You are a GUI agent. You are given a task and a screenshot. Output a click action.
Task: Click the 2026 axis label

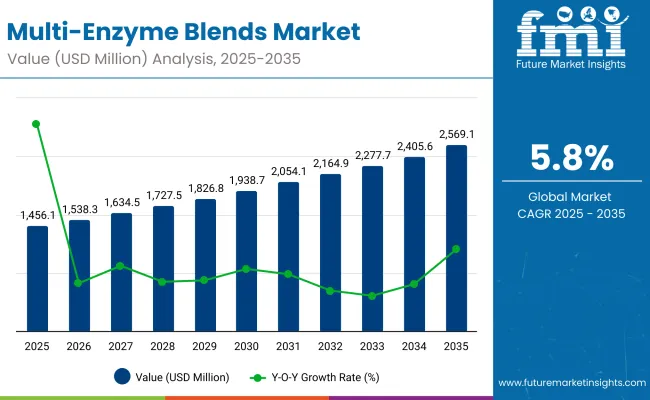(79, 346)
